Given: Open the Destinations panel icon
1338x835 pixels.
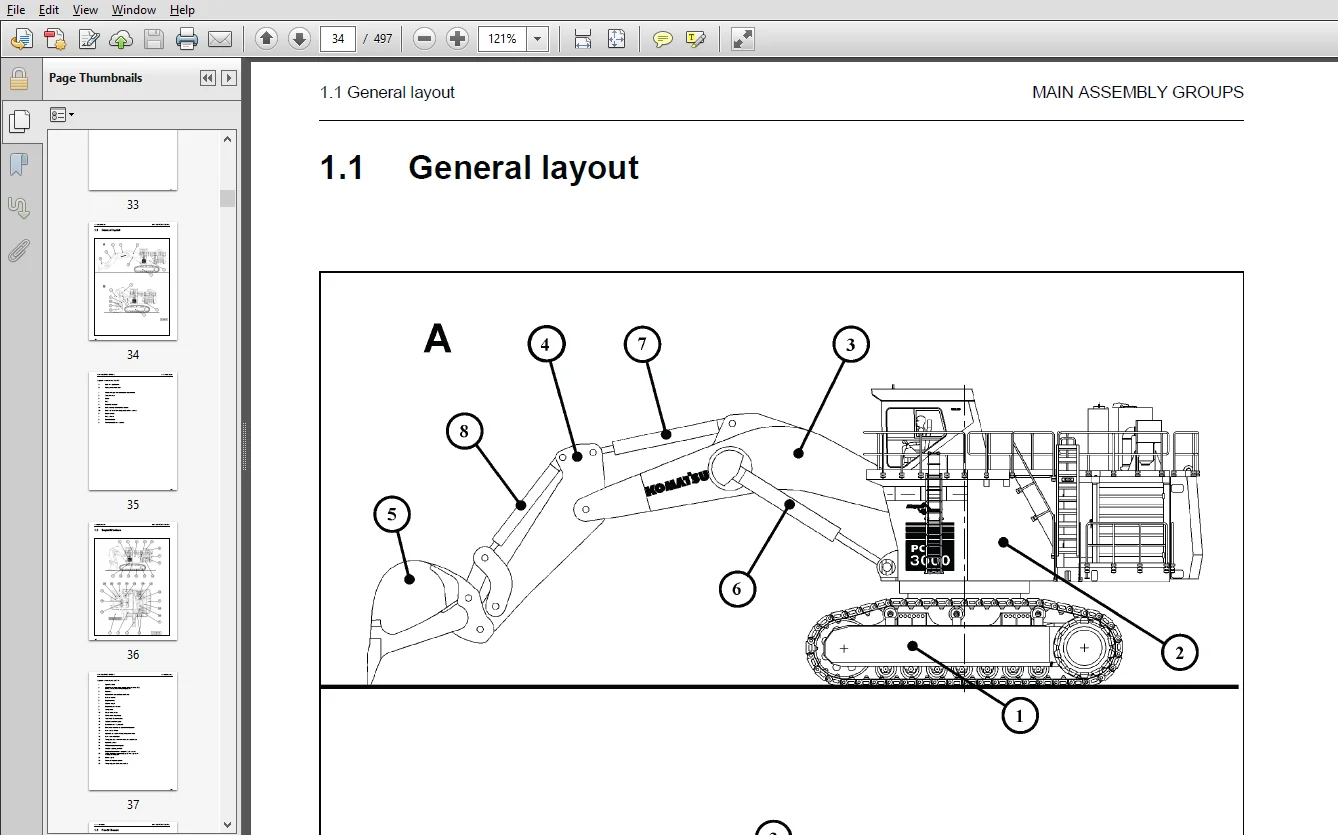Looking at the screenshot, I should (x=18, y=207).
